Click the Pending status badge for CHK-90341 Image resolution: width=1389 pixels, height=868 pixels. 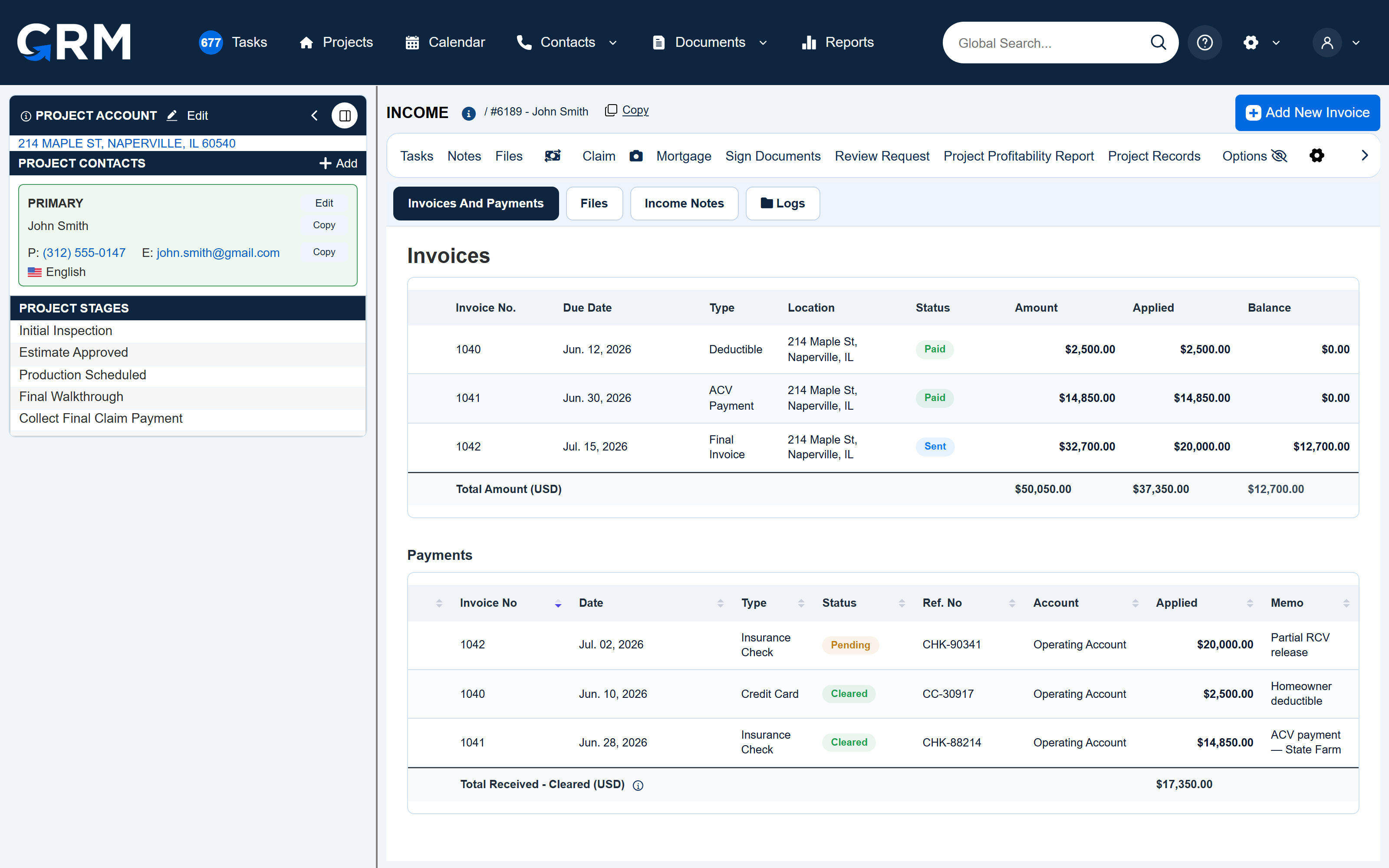[x=850, y=645]
